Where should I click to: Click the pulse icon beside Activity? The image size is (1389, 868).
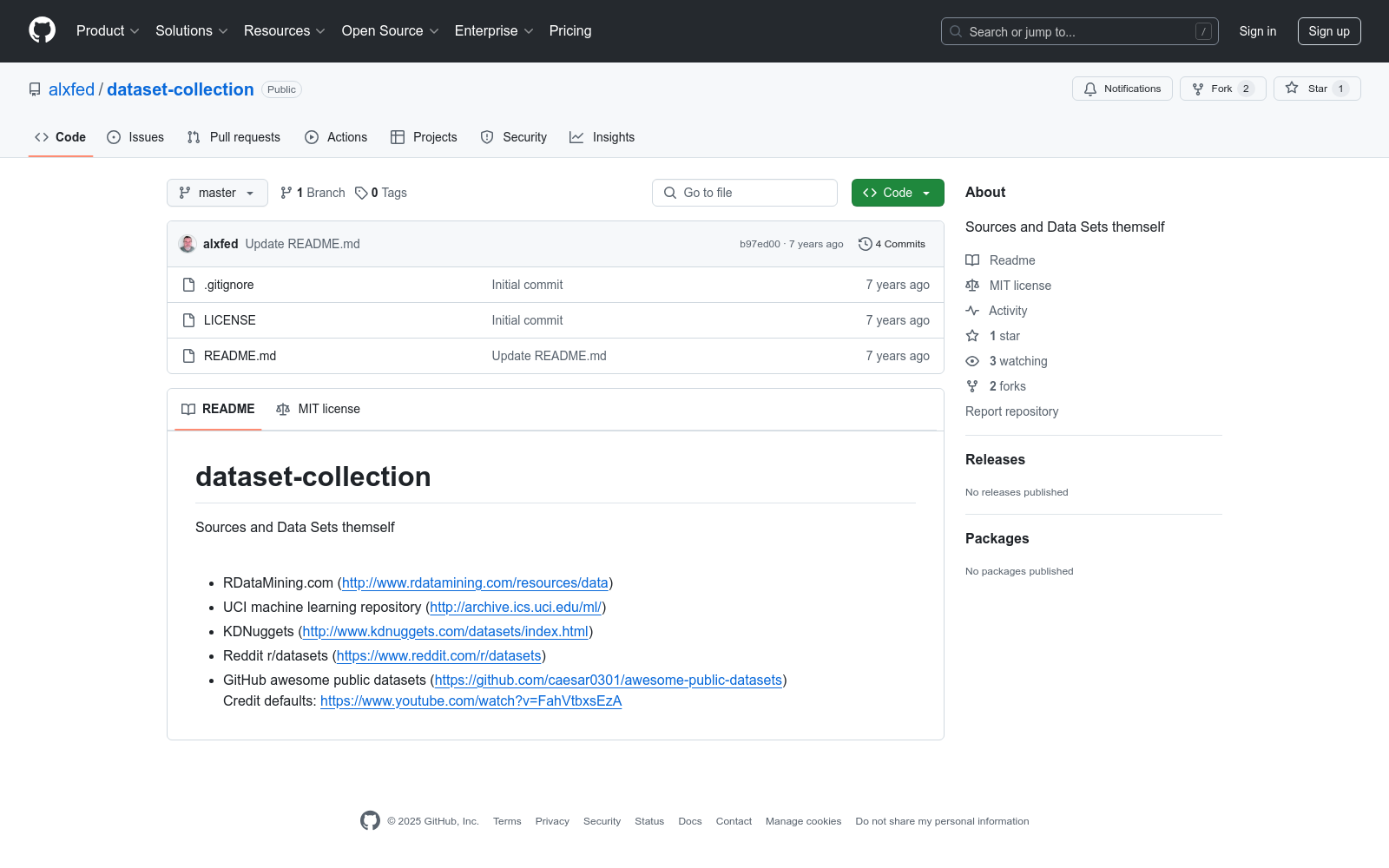click(x=972, y=311)
